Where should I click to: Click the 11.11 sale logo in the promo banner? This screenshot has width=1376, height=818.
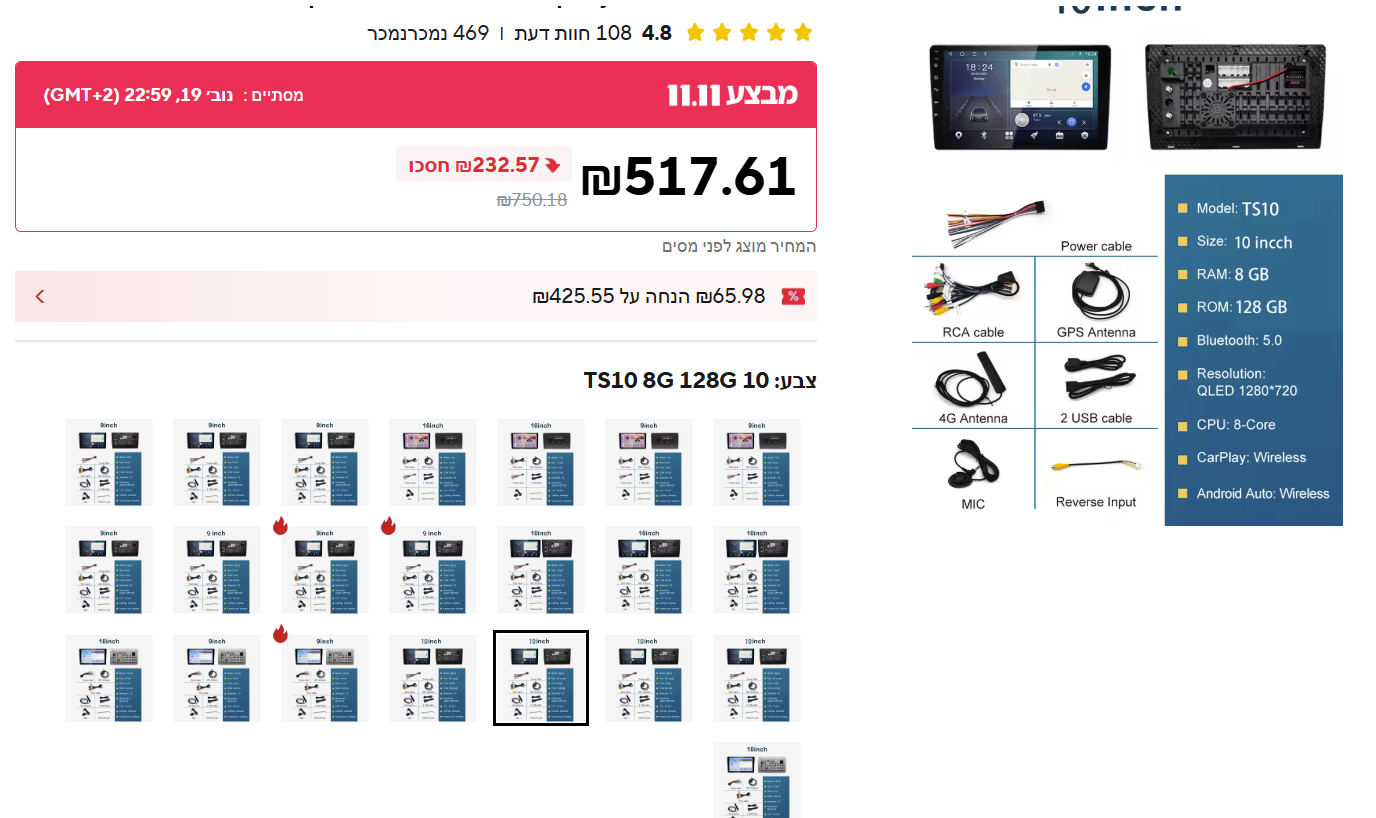click(x=733, y=94)
